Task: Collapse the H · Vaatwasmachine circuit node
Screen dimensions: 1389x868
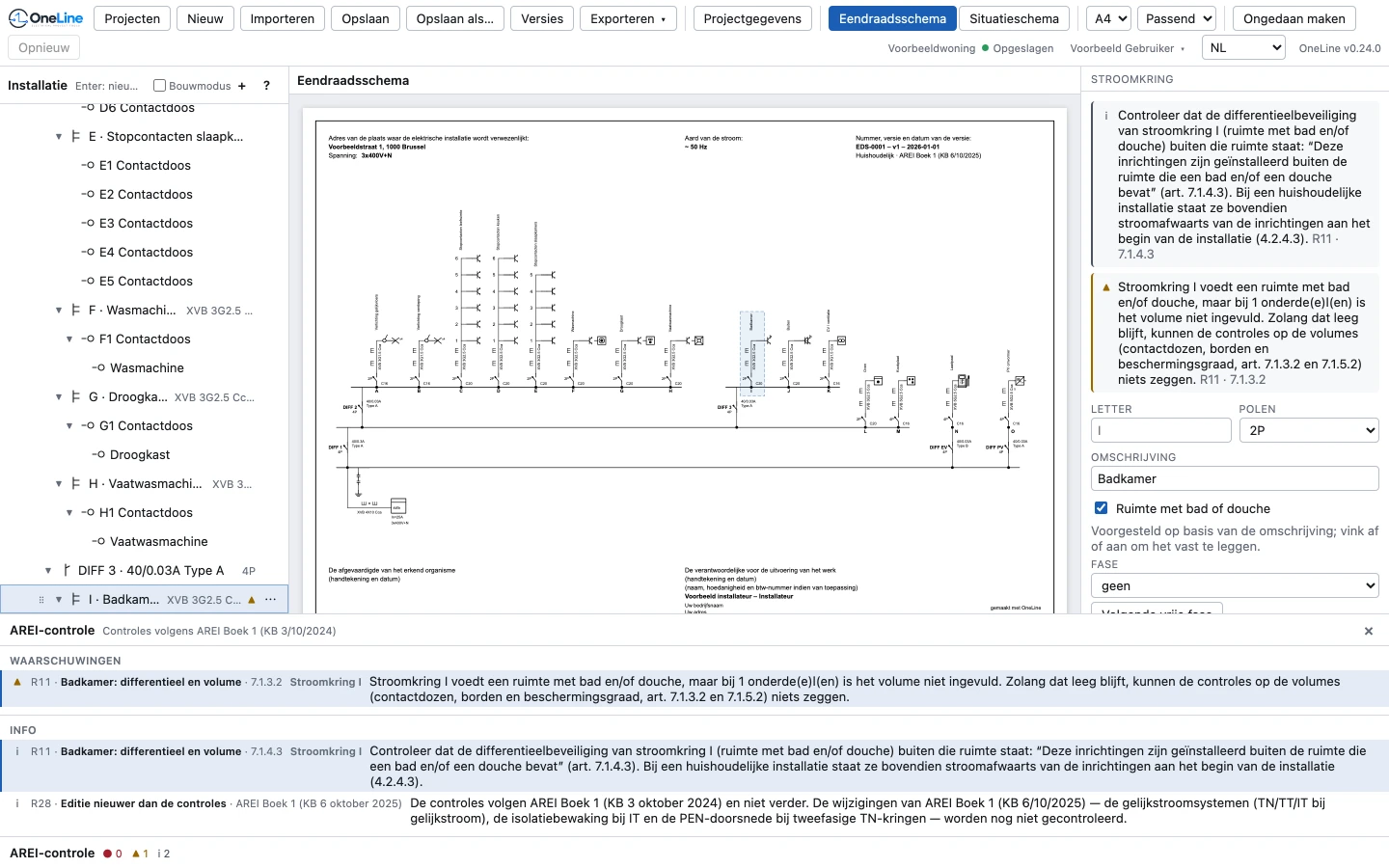Action: [x=60, y=484]
